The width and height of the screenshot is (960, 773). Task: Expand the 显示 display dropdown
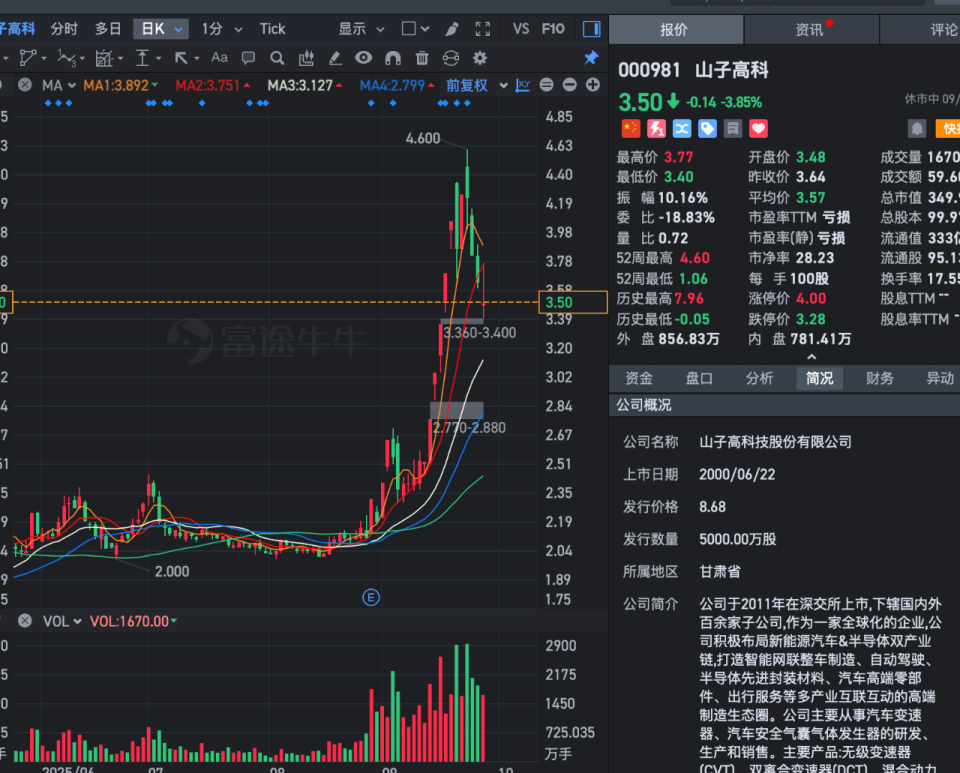(360, 29)
